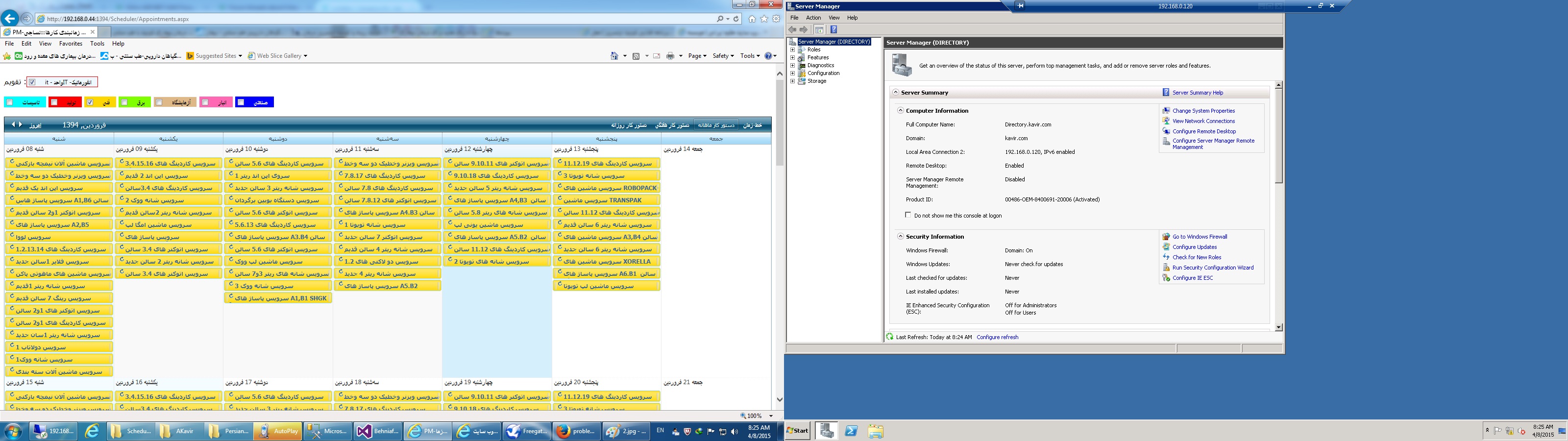Click the Configure Remote Desktop link

[1204, 132]
